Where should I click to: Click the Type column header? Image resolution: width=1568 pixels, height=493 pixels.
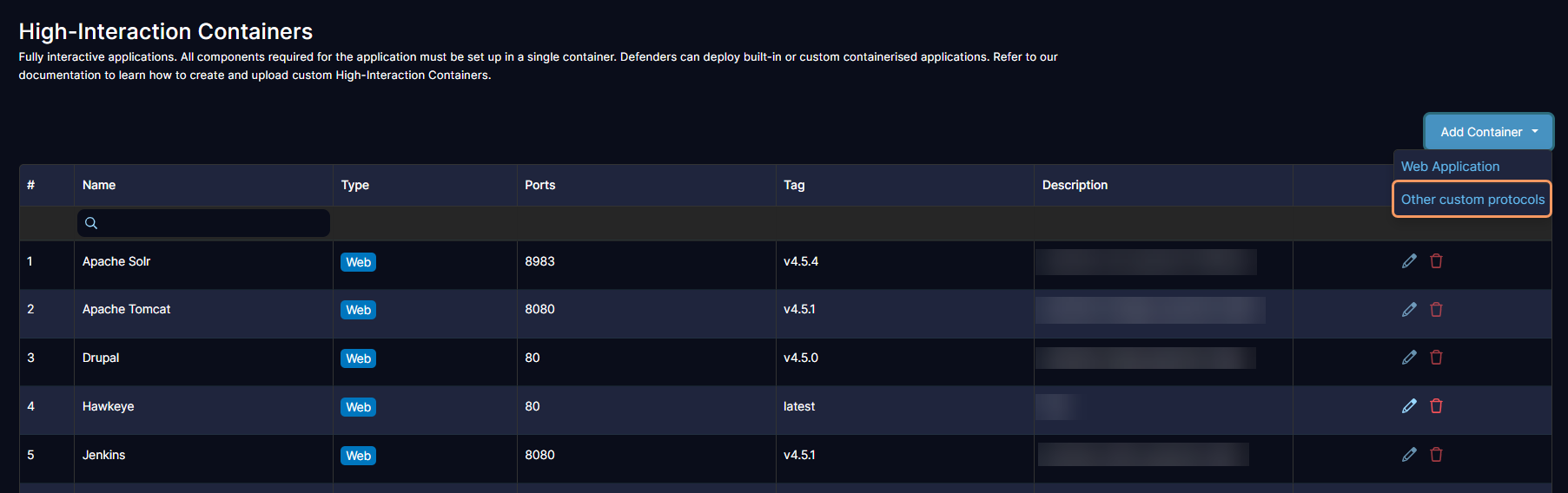pyautogui.click(x=354, y=185)
